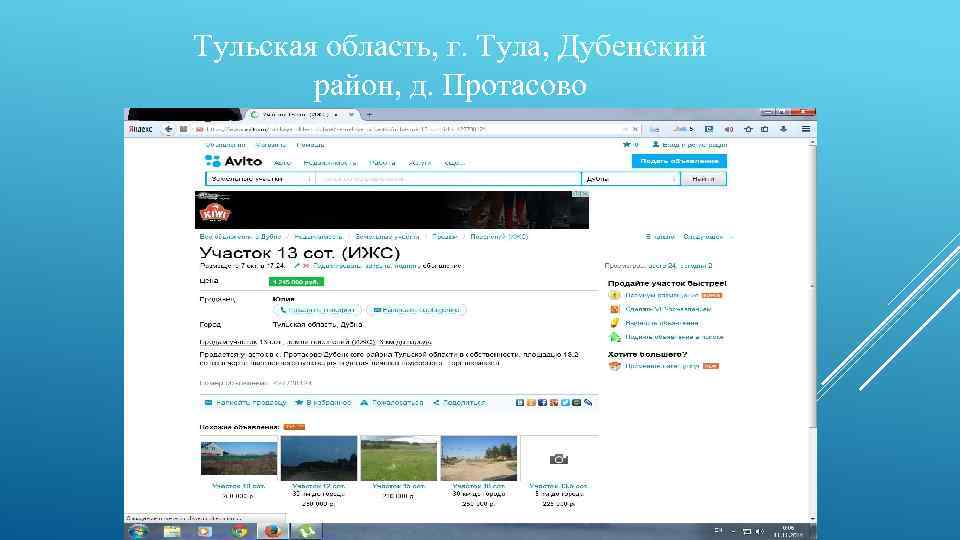Open the green field listing thumbnail
The height and width of the screenshot is (540, 960).
click(399, 458)
